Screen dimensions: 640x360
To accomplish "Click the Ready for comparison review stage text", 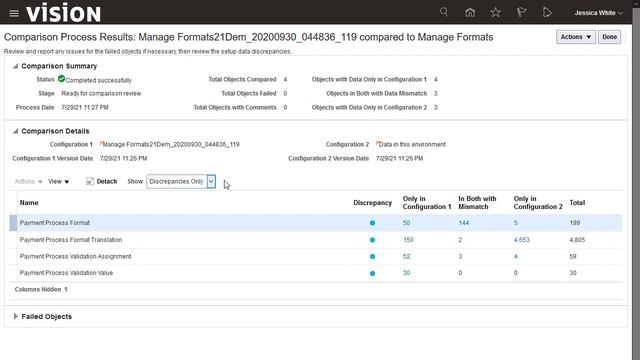I will pyautogui.click(x=101, y=93).
